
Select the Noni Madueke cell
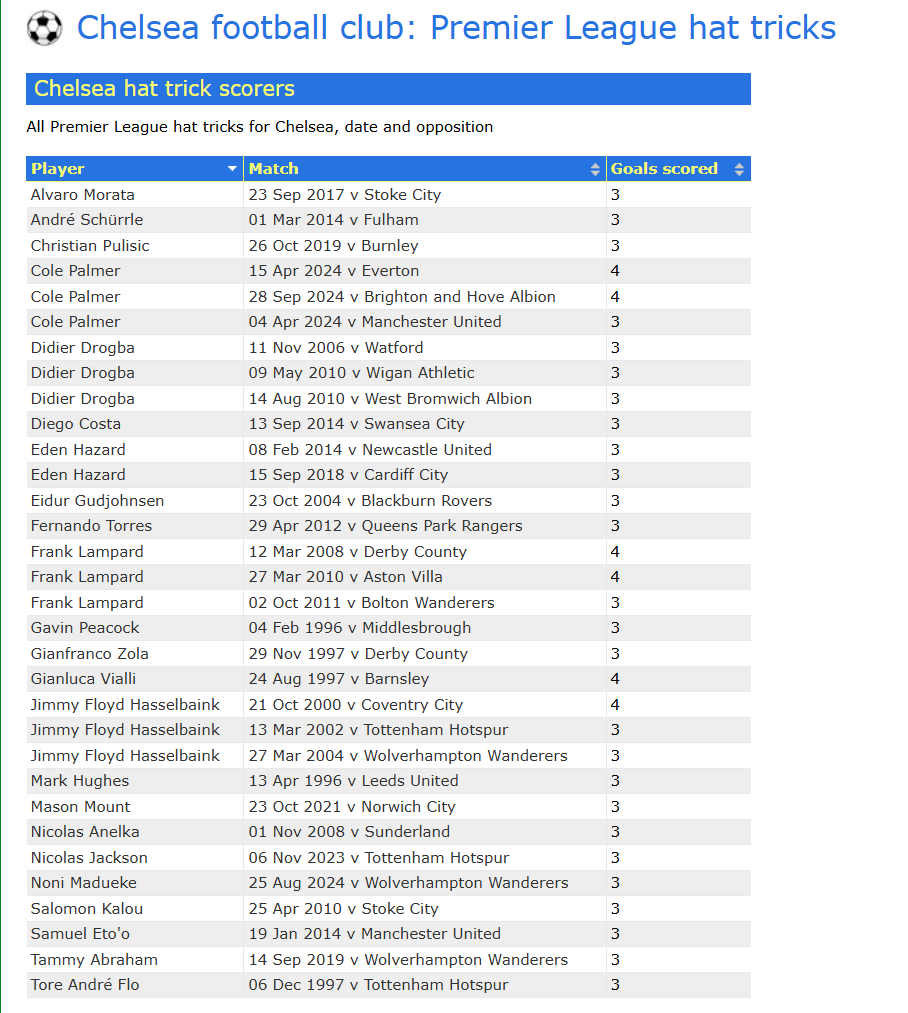click(x=134, y=883)
